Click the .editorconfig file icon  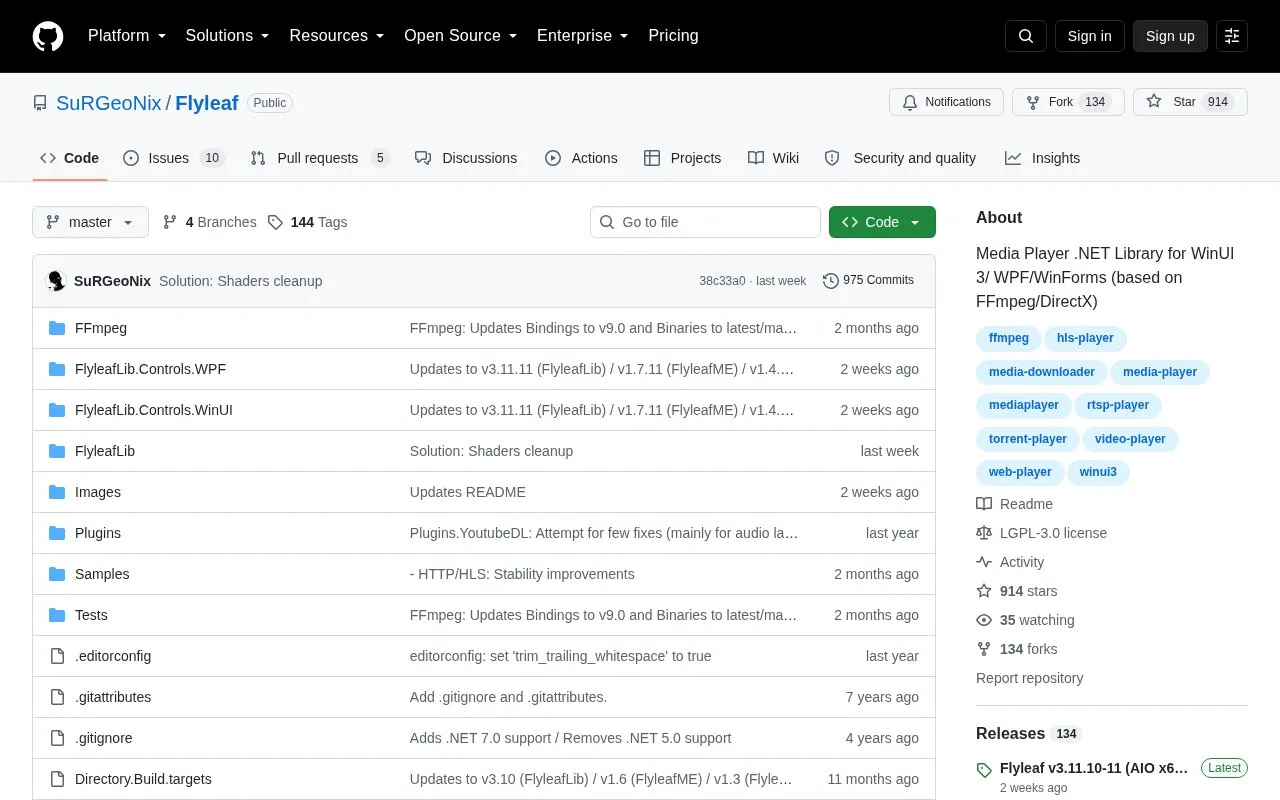coord(57,656)
